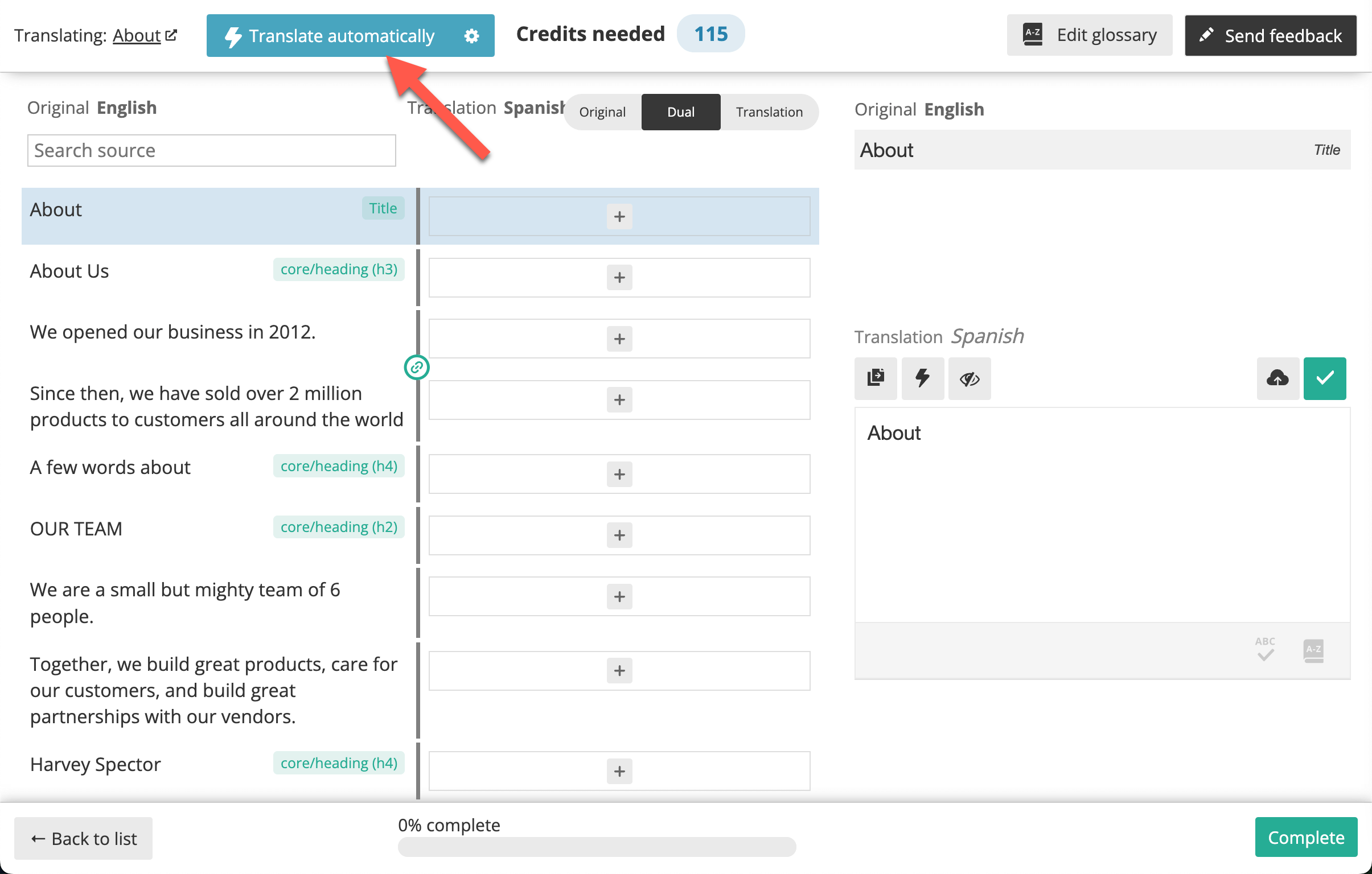Switch view to Original mode
1372x874 pixels.
(x=602, y=112)
